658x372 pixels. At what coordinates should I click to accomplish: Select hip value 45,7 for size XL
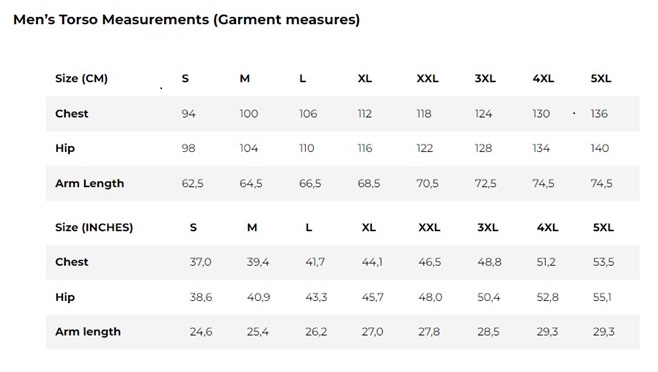click(373, 297)
